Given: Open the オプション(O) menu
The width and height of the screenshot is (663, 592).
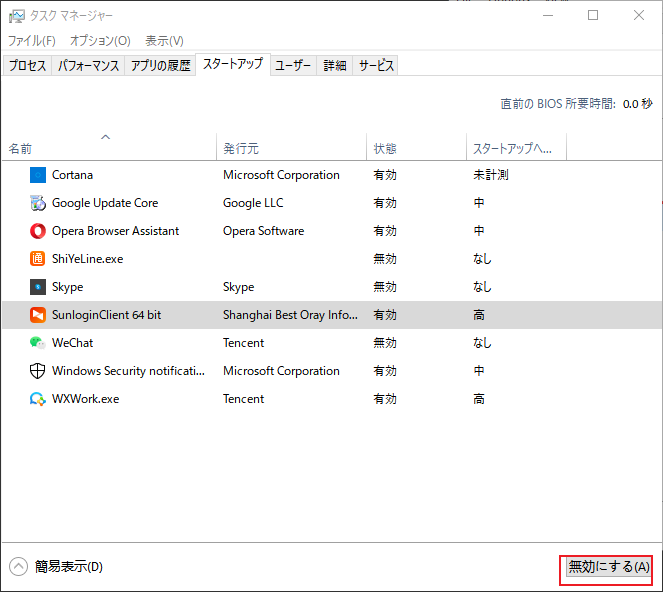Looking at the screenshot, I should 100,41.
